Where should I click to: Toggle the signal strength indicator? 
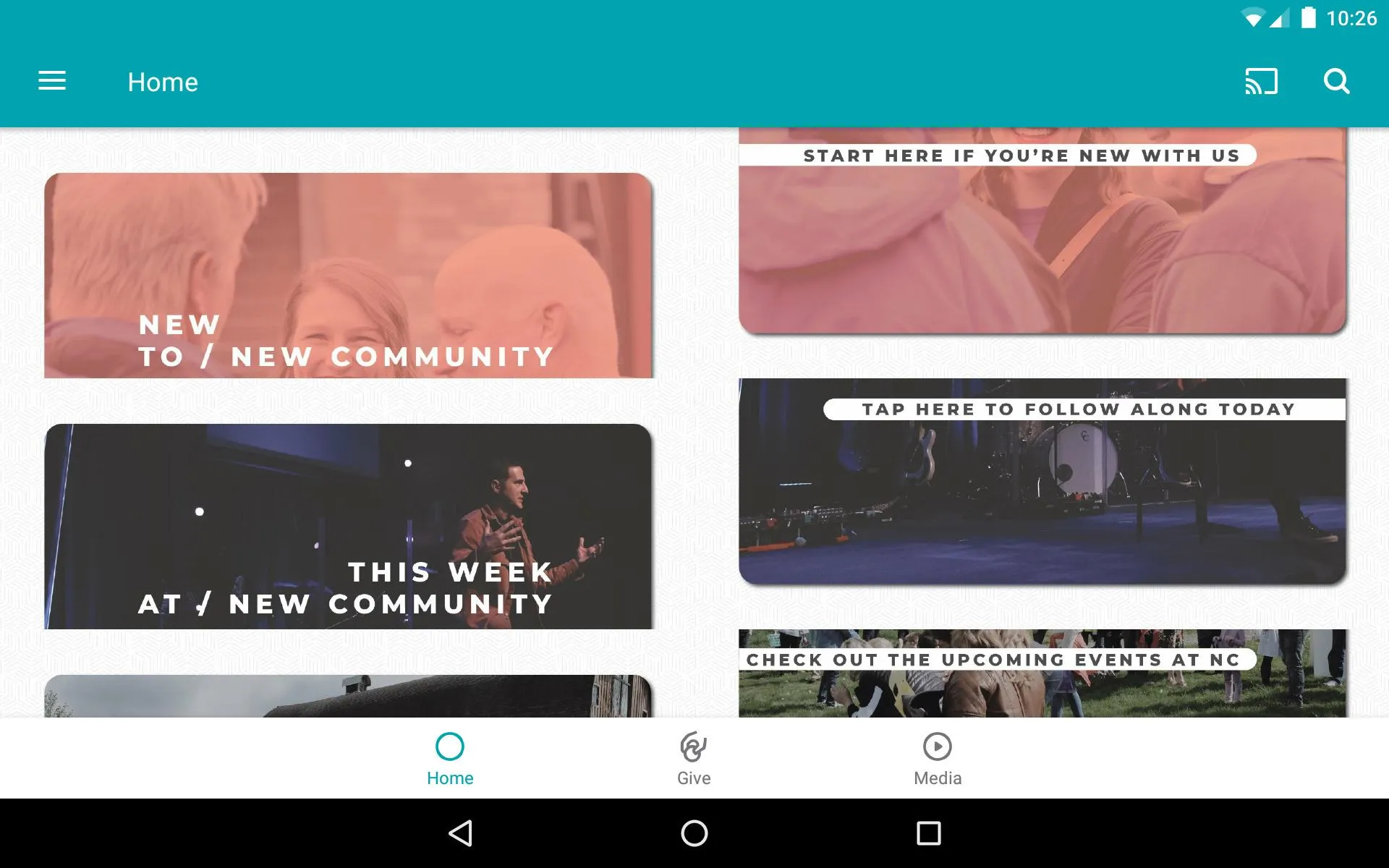point(1281,18)
